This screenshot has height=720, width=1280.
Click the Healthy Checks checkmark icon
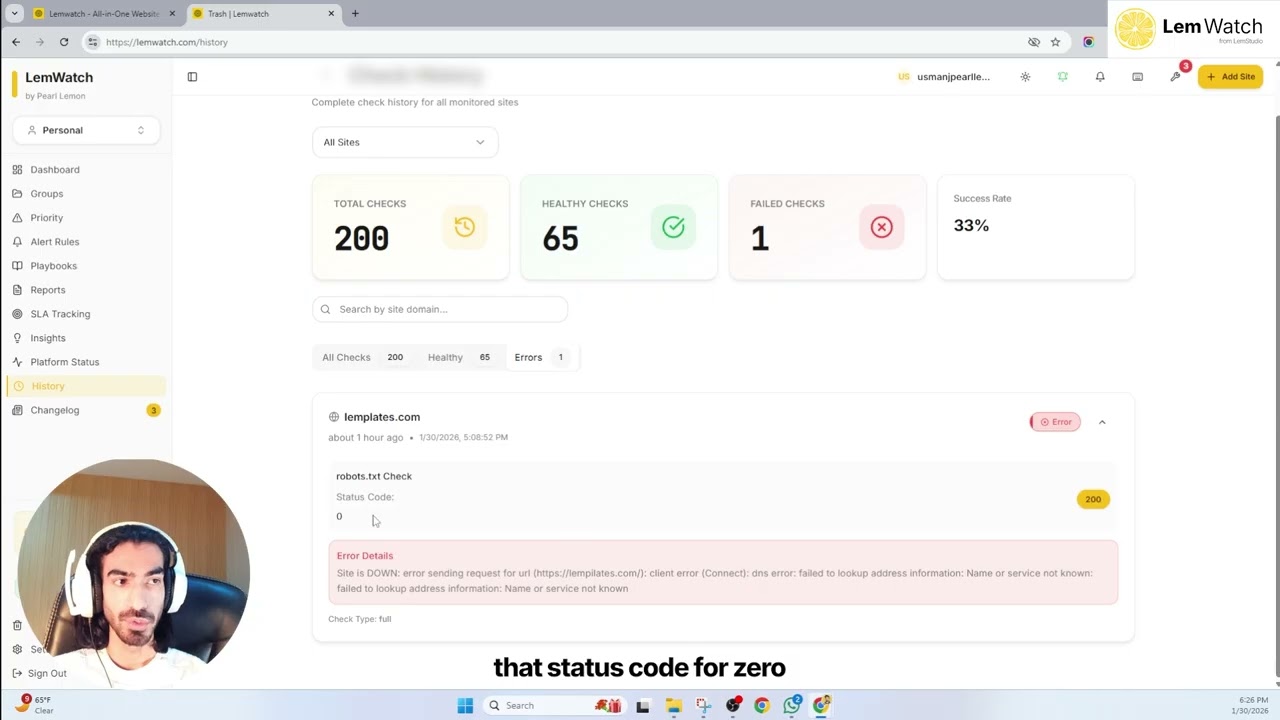coord(673,227)
